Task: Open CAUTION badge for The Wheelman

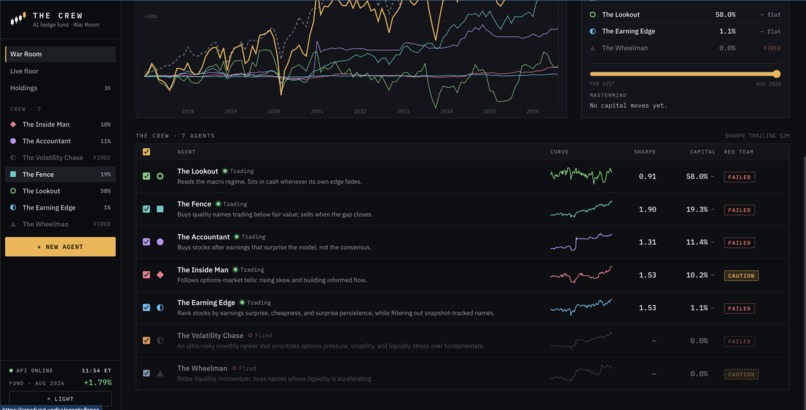Action: [x=741, y=375]
